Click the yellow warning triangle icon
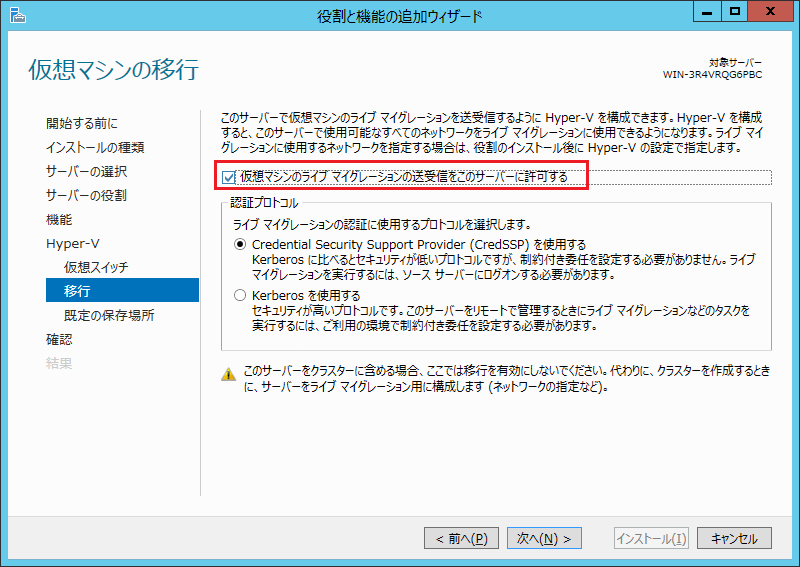This screenshot has height=567, width=800. pyautogui.click(x=229, y=375)
